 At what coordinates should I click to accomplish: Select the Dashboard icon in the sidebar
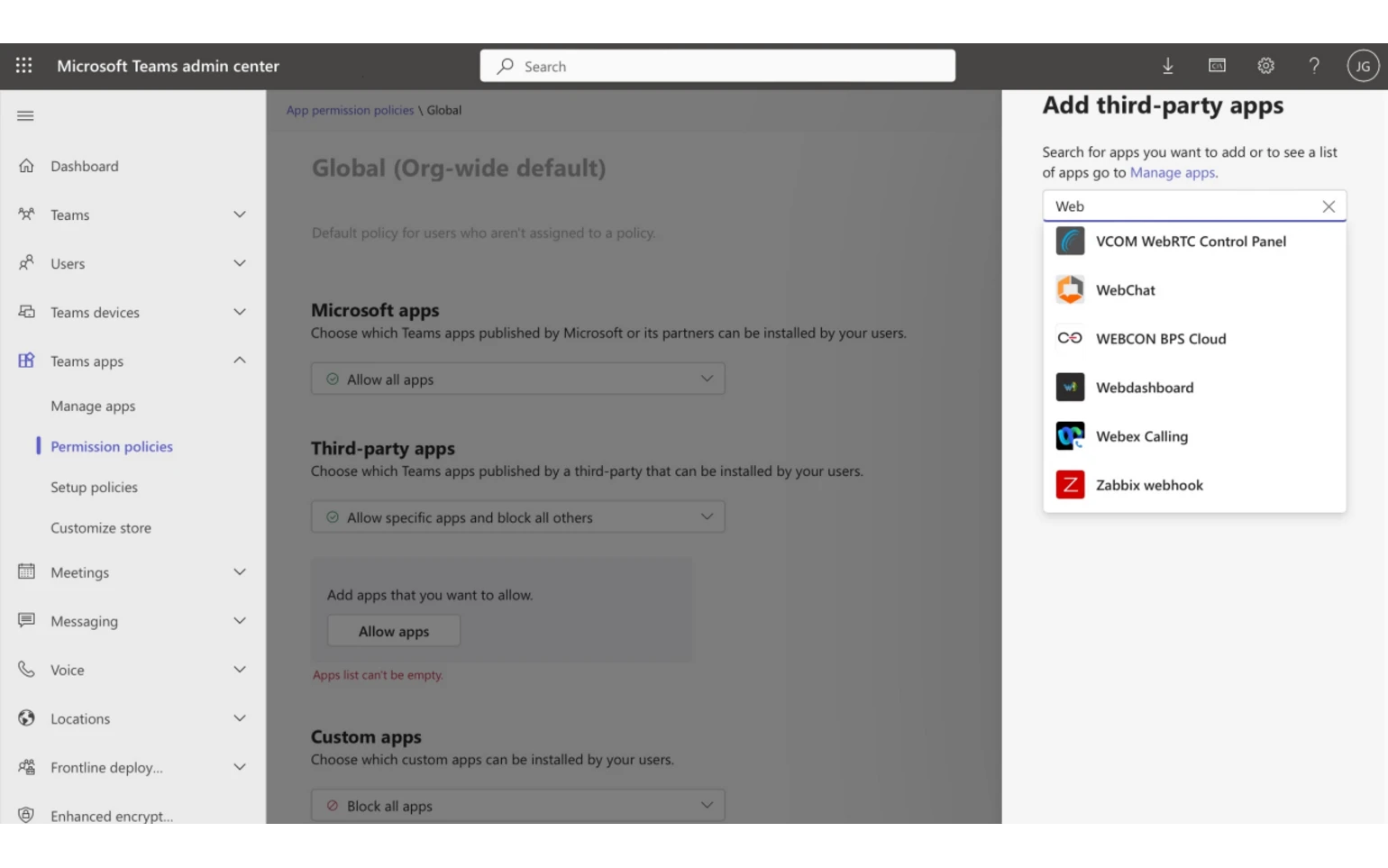(x=25, y=165)
